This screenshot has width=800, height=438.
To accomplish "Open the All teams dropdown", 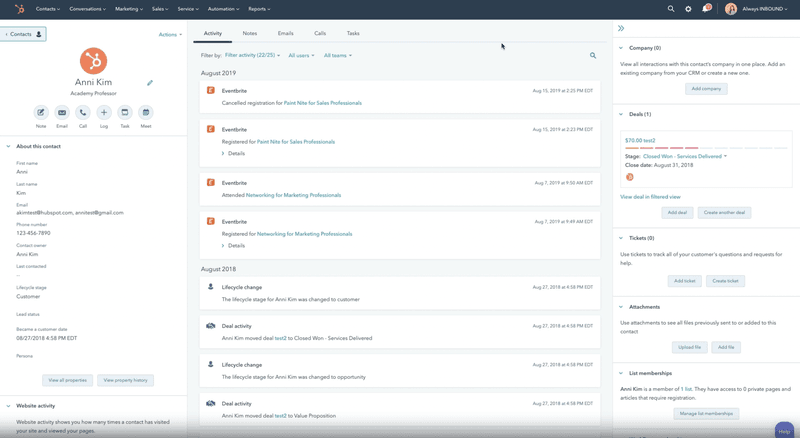I will (337, 55).
